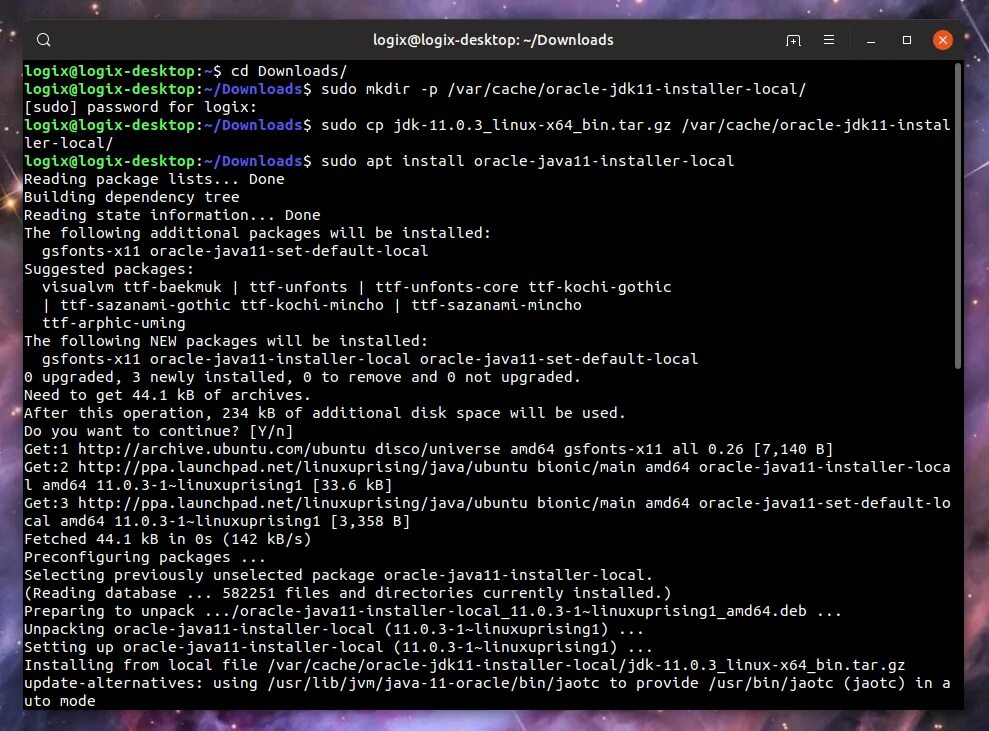The width and height of the screenshot is (989, 731).
Task: Click '(Reading database ... 582251 files' line
Action: (347, 593)
